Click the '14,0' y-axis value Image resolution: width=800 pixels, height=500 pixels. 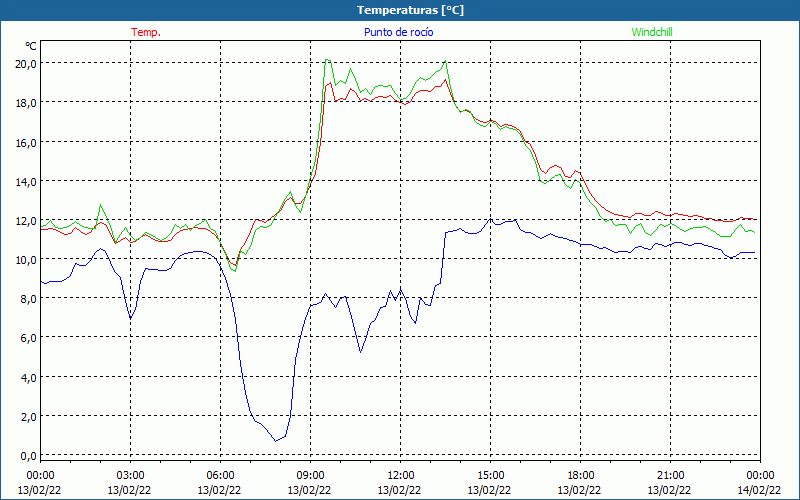[26, 182]
